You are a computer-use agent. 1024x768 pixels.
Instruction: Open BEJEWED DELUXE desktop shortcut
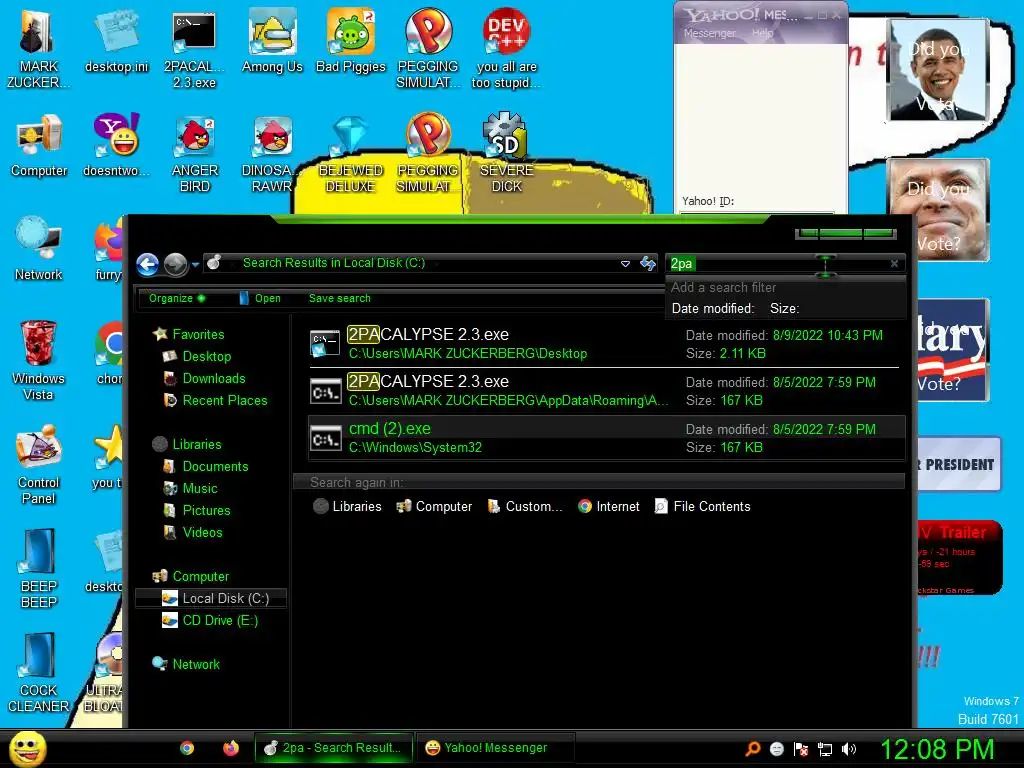pyautogui.click(x=351, y=155)
